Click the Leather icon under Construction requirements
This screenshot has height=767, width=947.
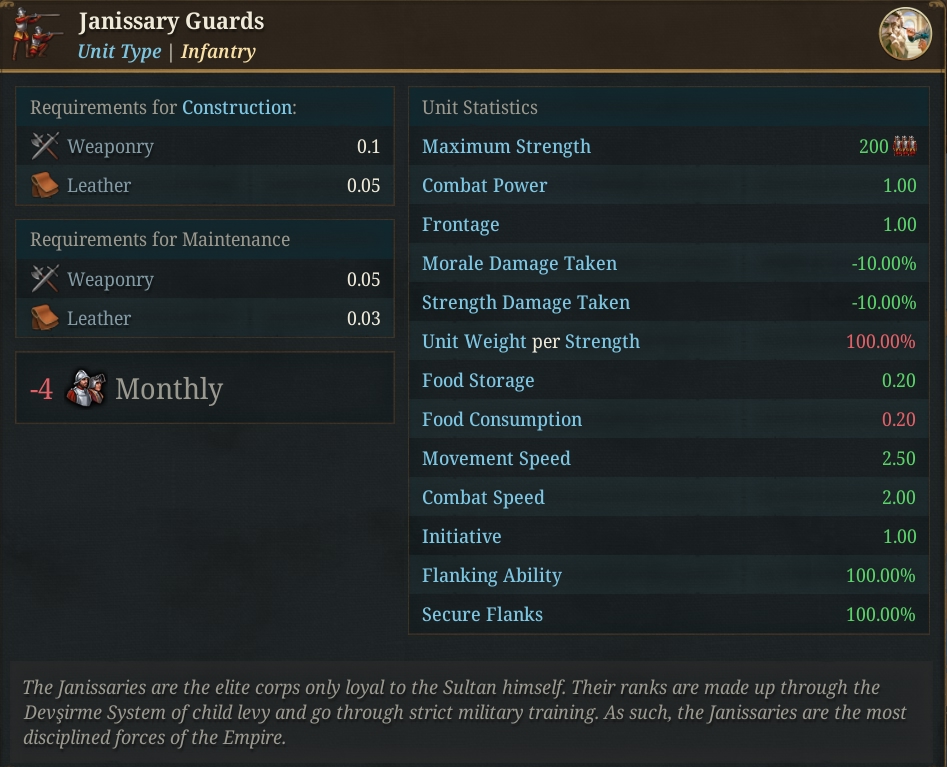coord(45,185)
